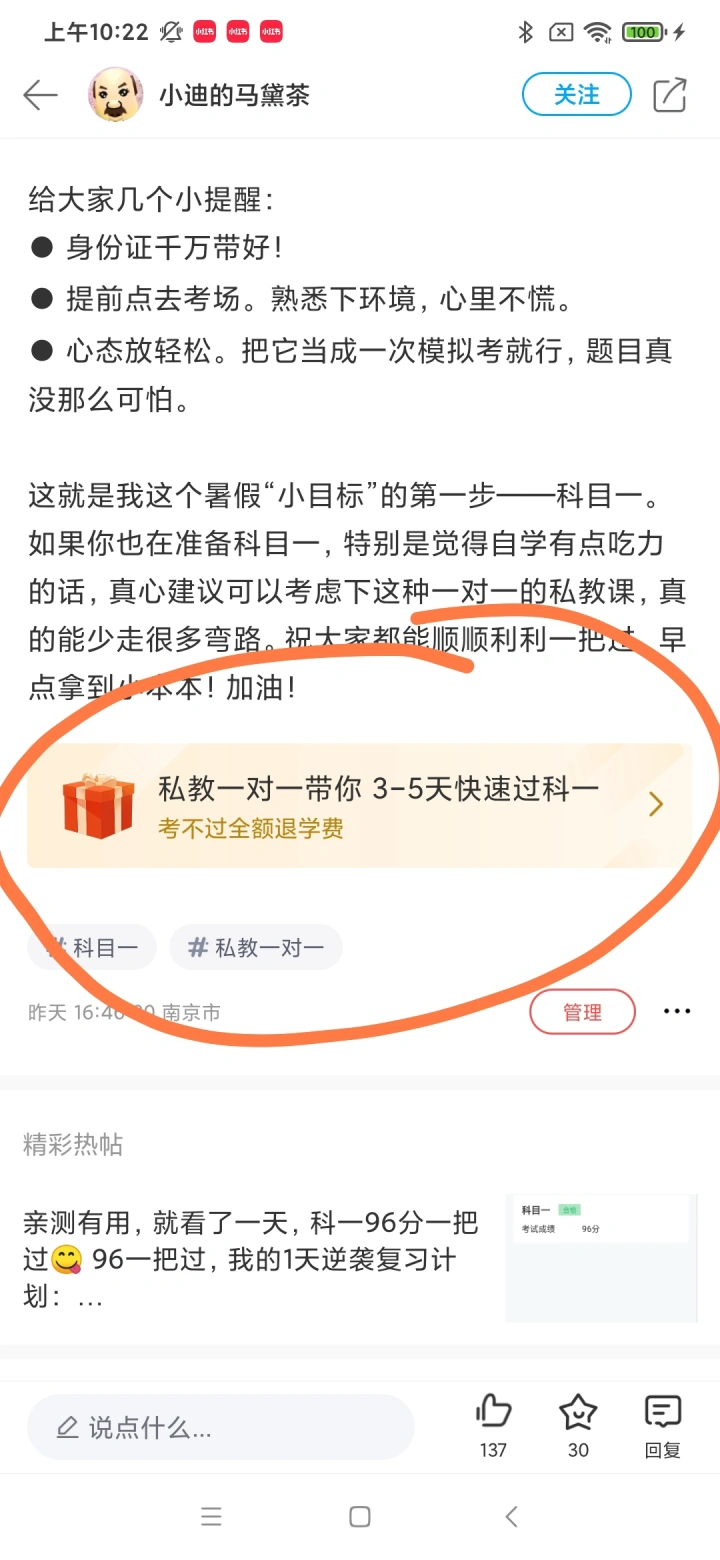Open 小迪的马黛茶 profile avatar
Screen dimensions: 720x1560
tap(116, 95)
